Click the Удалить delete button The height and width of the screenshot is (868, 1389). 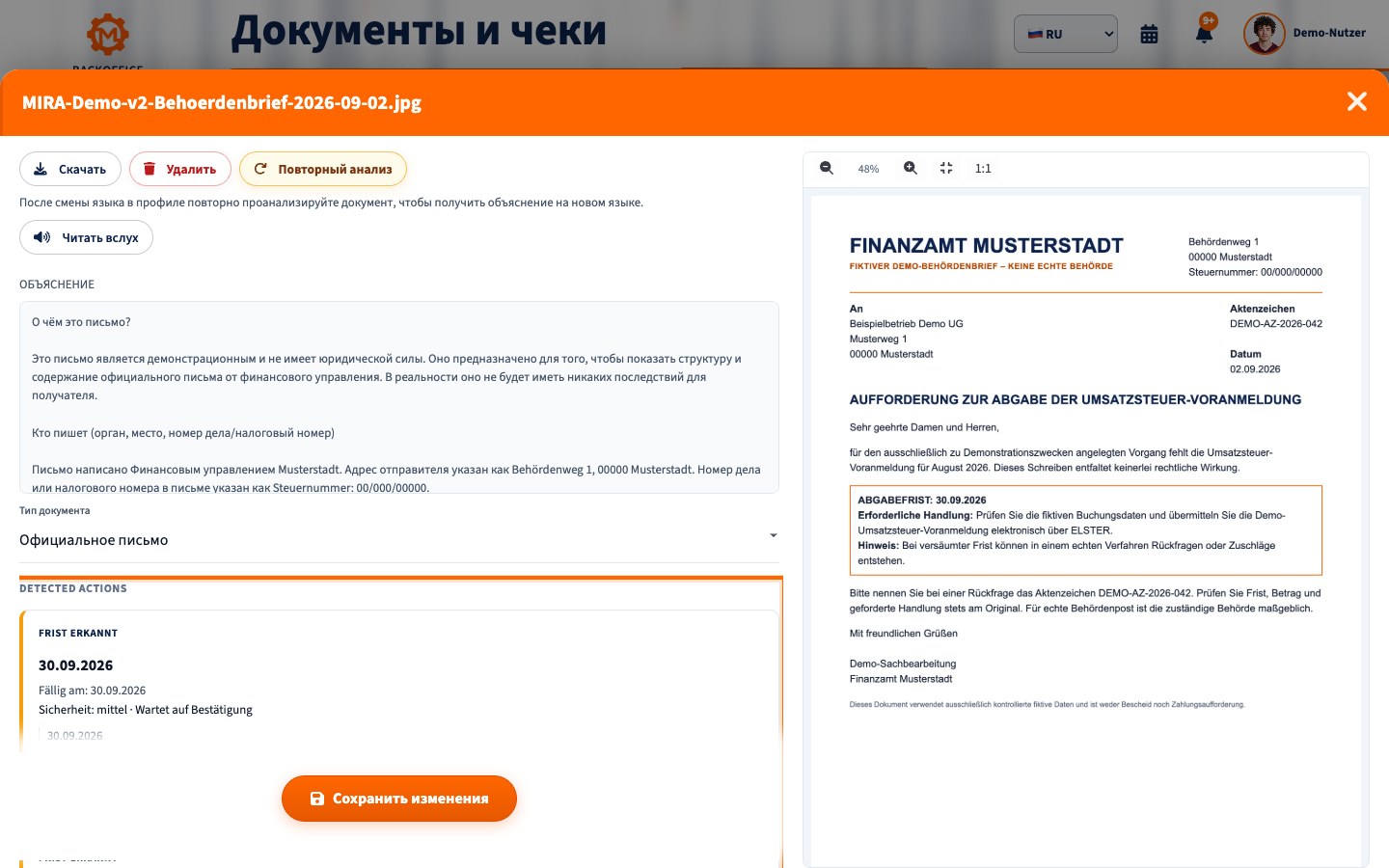[x=180, y=169]
